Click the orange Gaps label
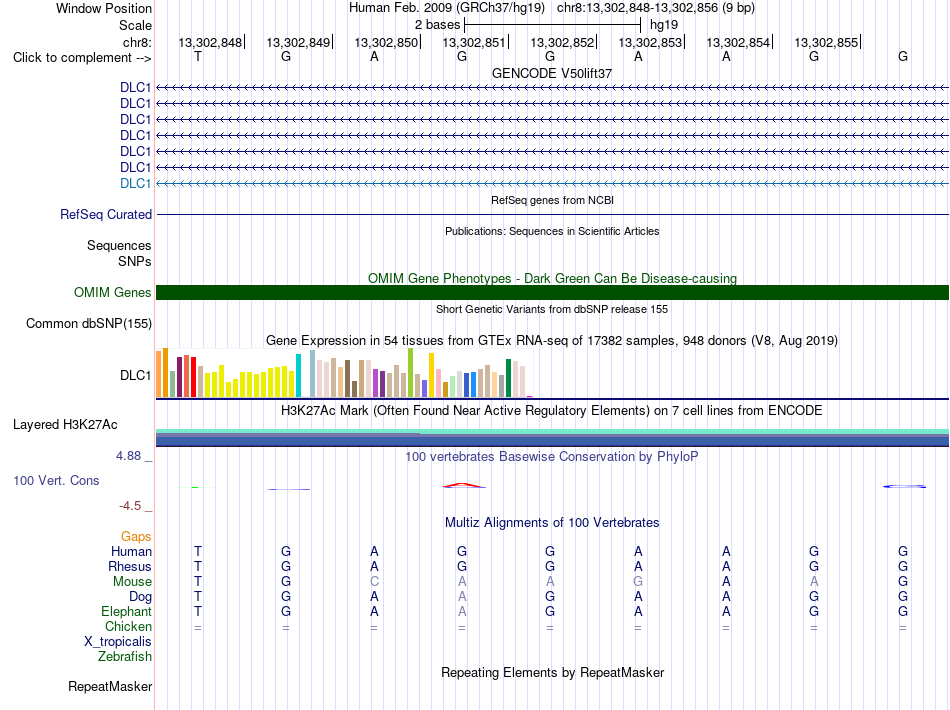 (136, 536)
